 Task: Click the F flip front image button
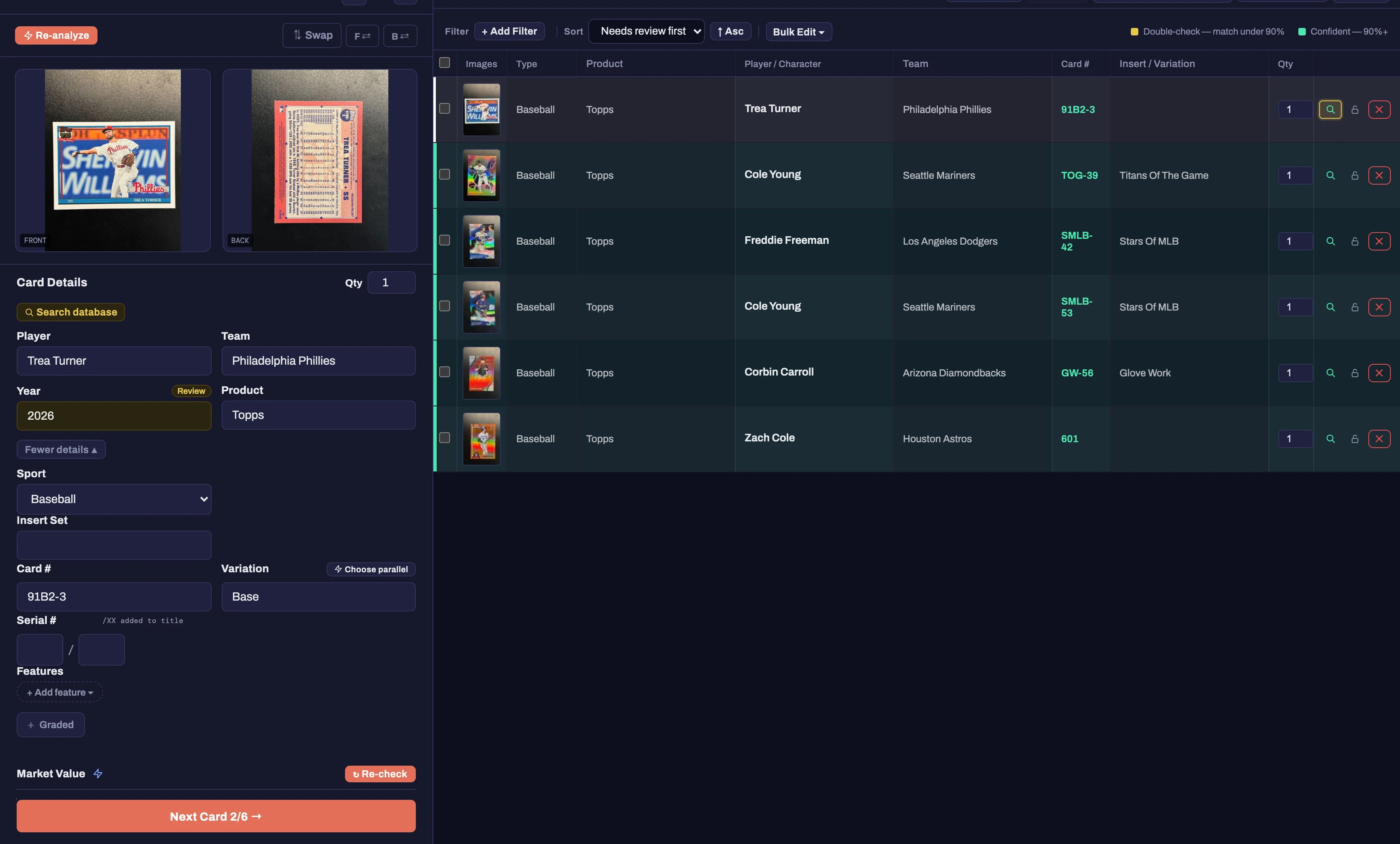click(362, 36)
